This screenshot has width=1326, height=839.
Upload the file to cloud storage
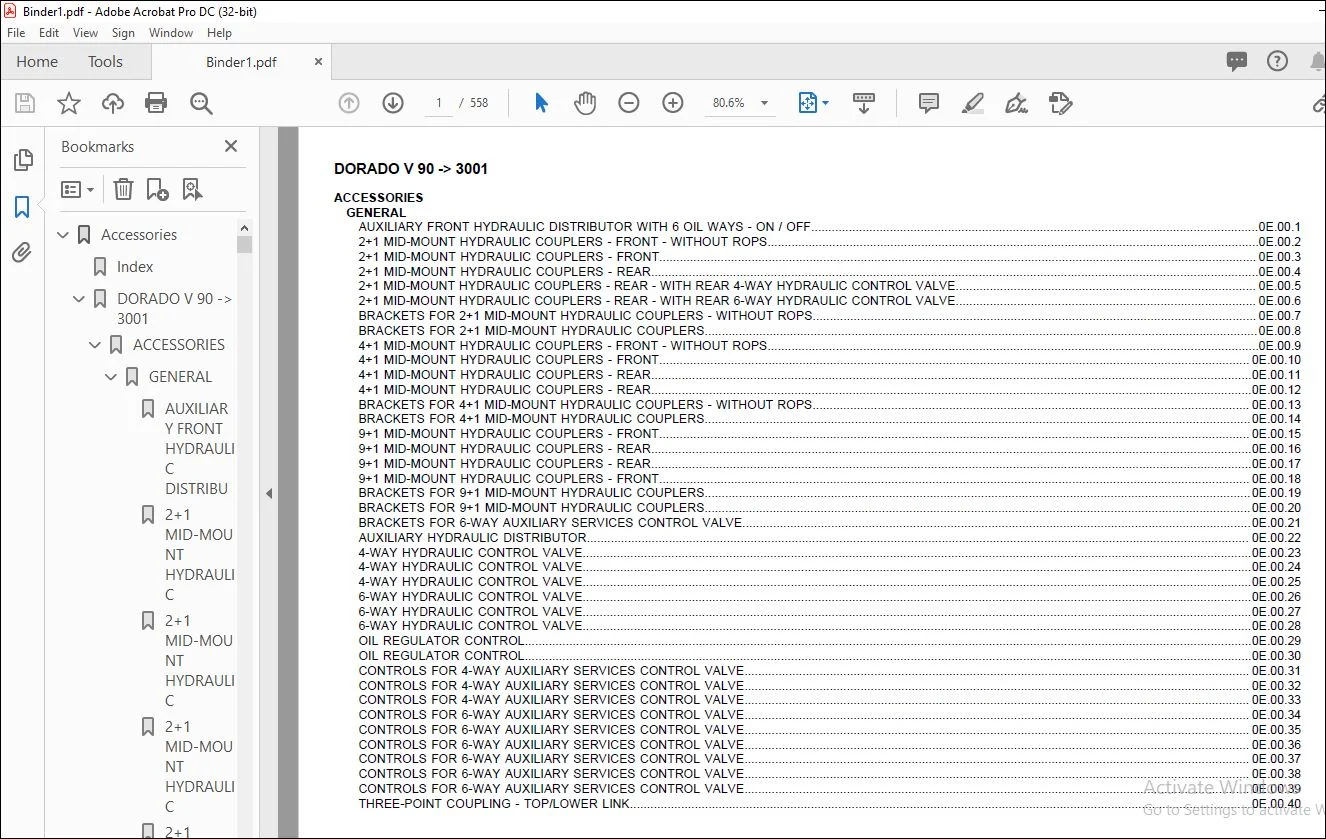click(113, 103)
